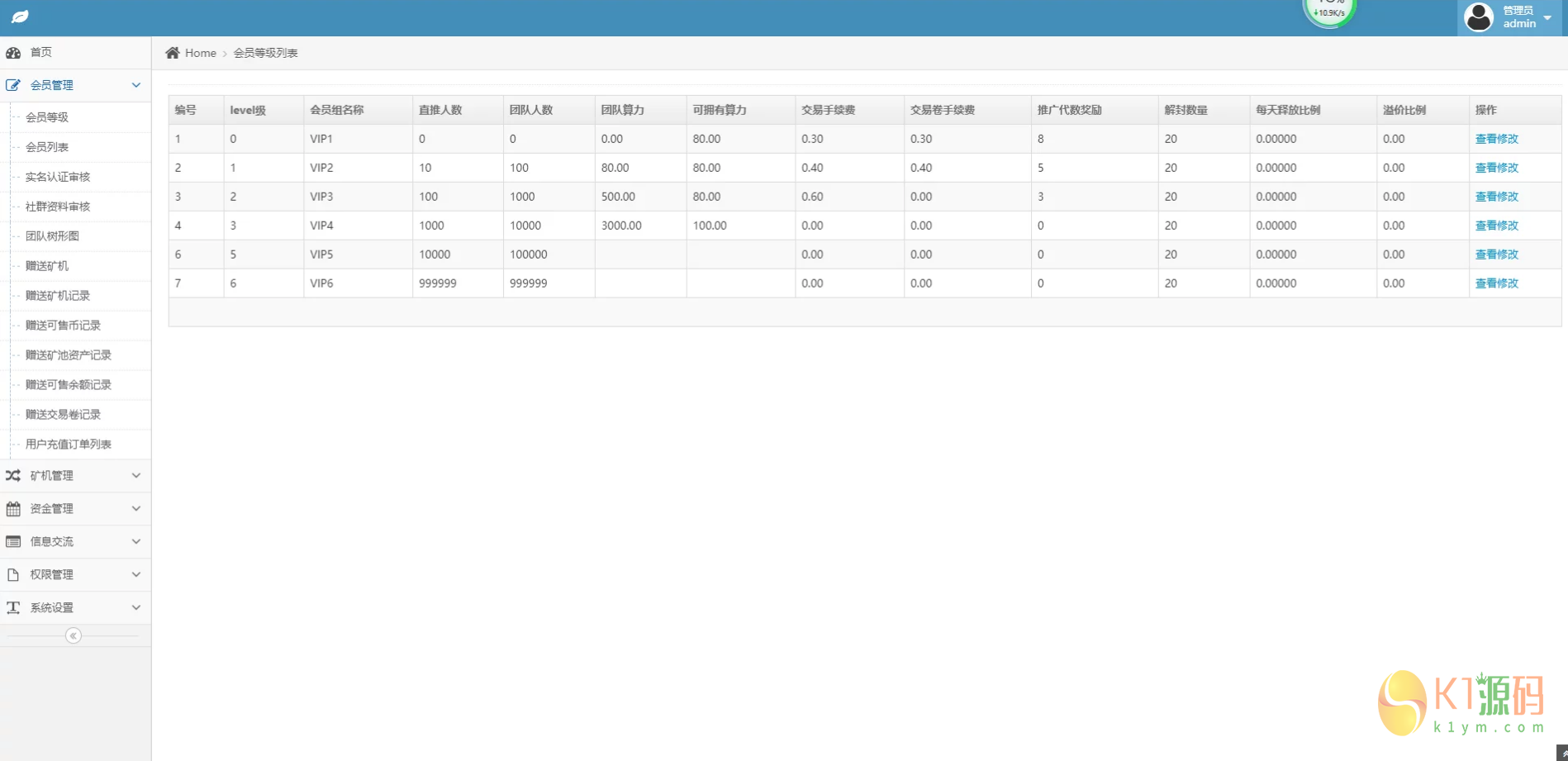Viewport: 1568px width, 761px height.
Task: Click the 交易卷手续费 column header
Action: [967, 110]
